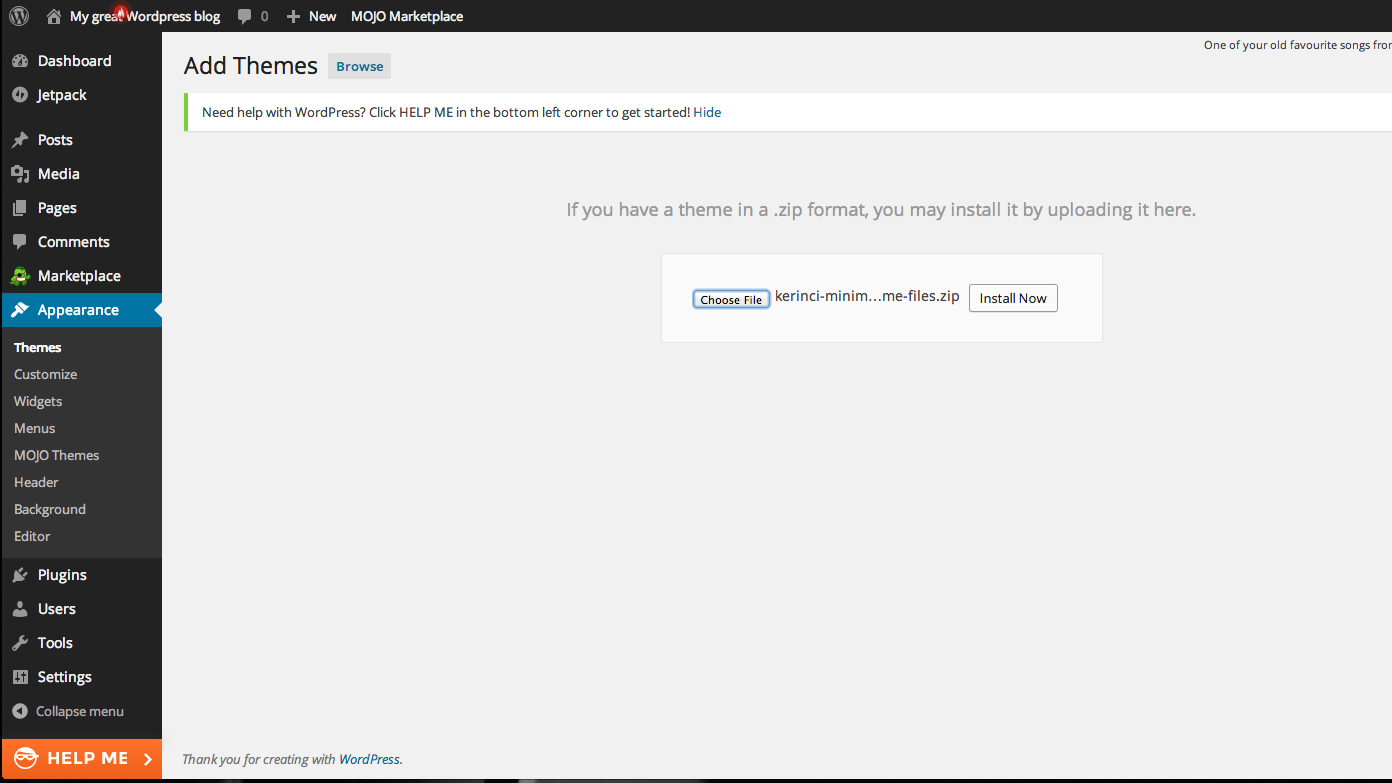
Task: Click the Plugins plug icon
Action: [20, 575]
